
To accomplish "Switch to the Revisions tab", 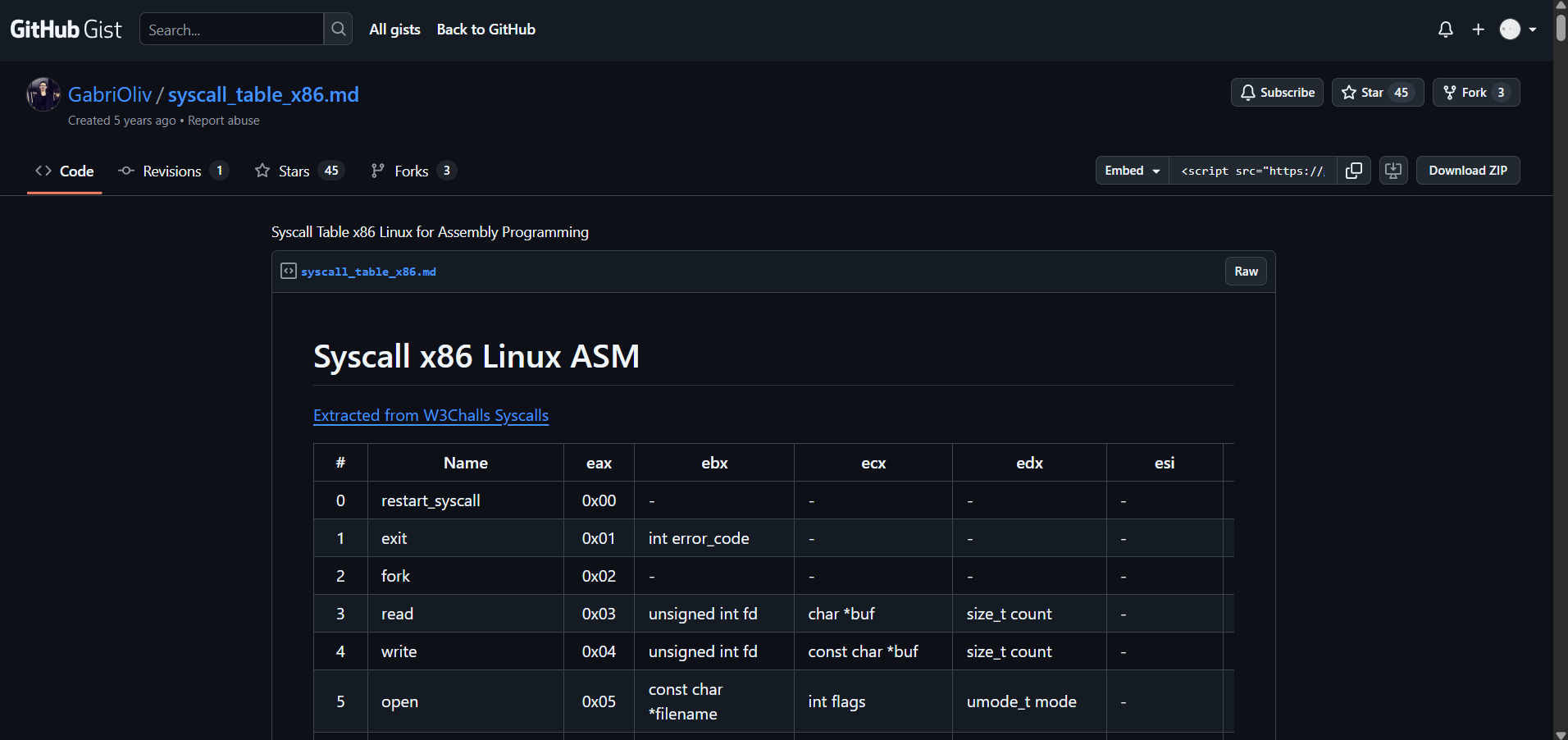I will (171, 171).
